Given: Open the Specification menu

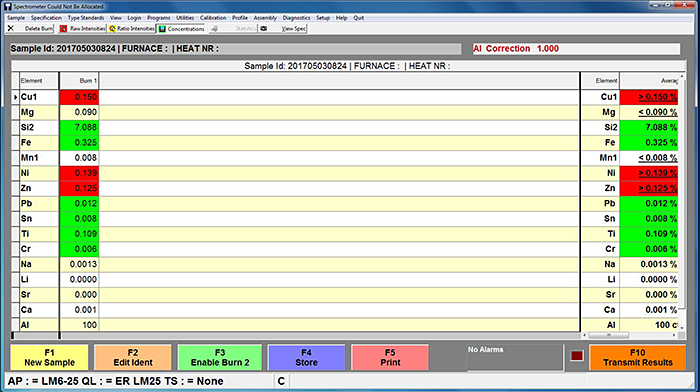Looking at the screenshot, I should (46, 18).
